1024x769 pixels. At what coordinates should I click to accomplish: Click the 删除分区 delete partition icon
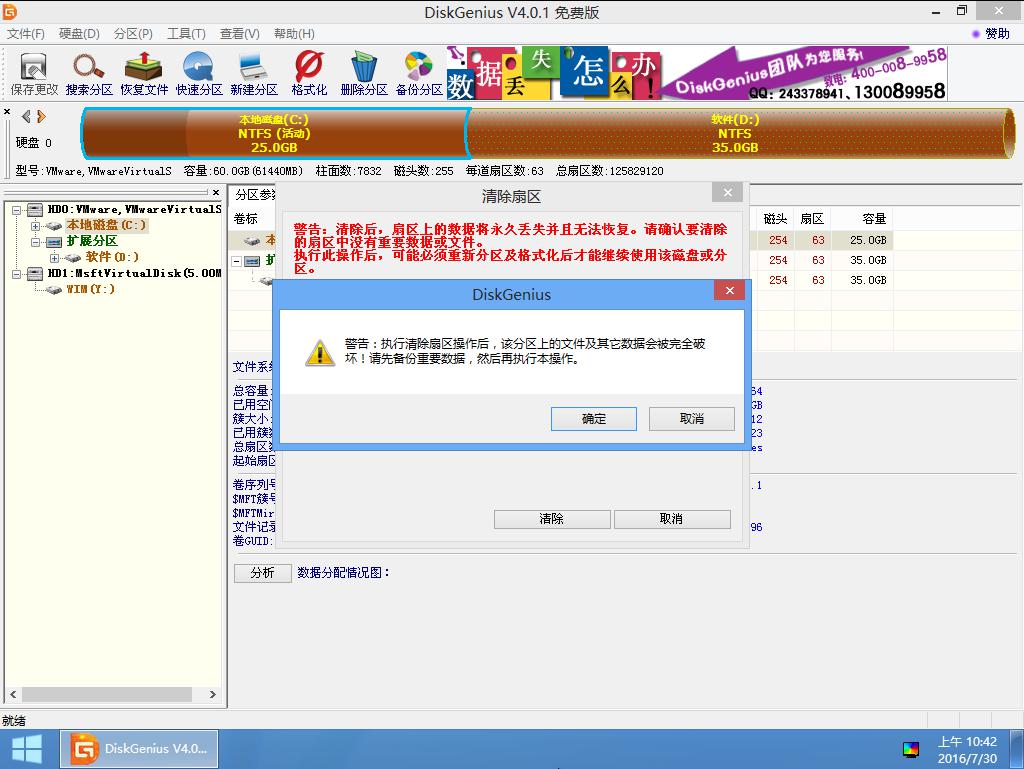(x=364, y=73)
